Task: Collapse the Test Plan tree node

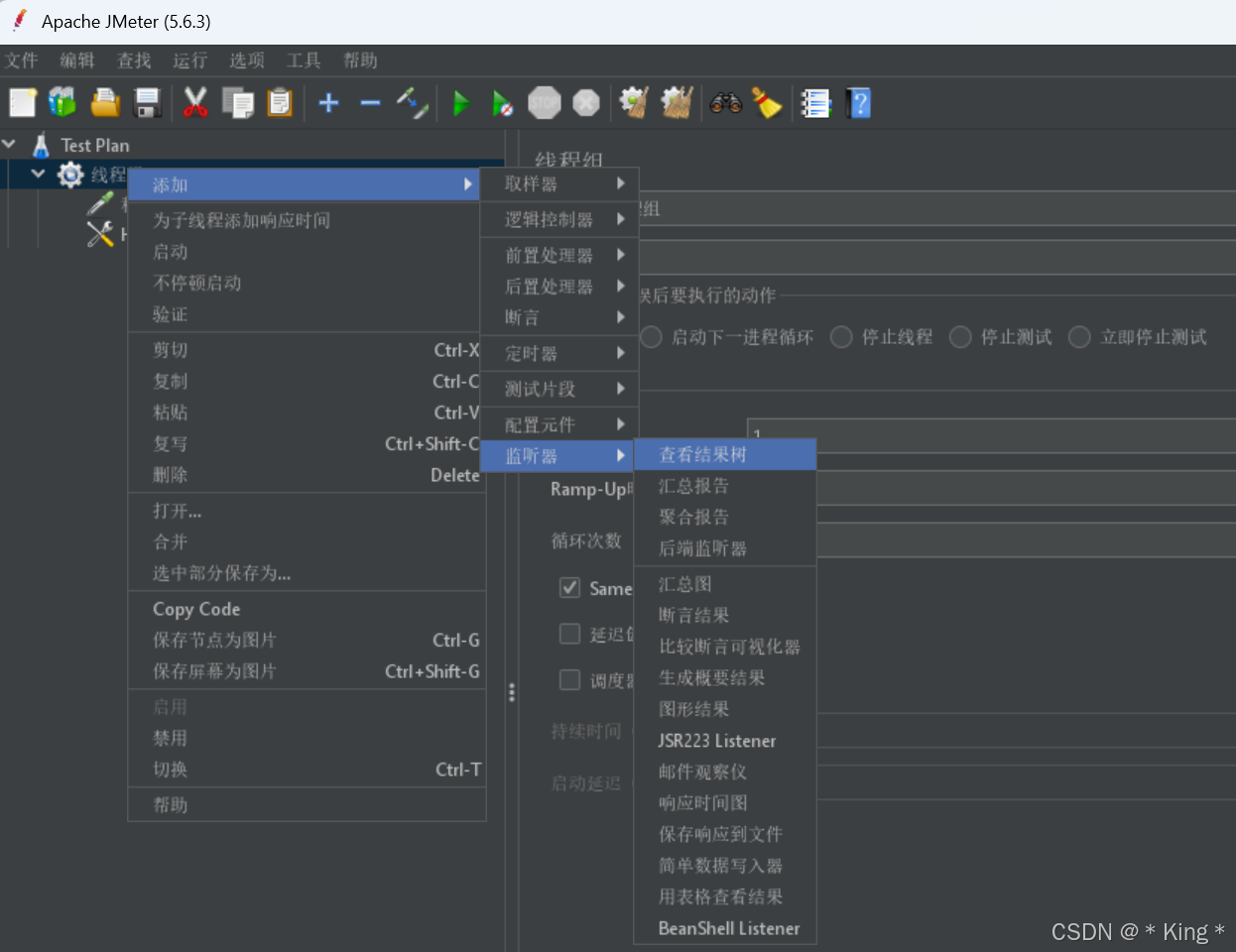Action: click(x=10, y=144)
